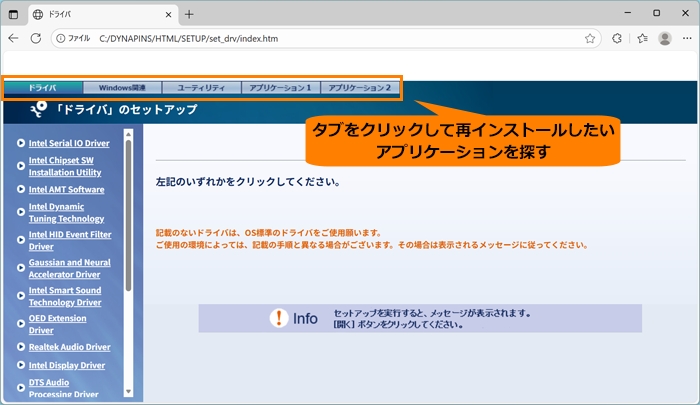Click the orange Info exclamation icon
Image resolution: width=700 pixels, height=405 pixels.
pyautogui.click(x=279, y=318)
